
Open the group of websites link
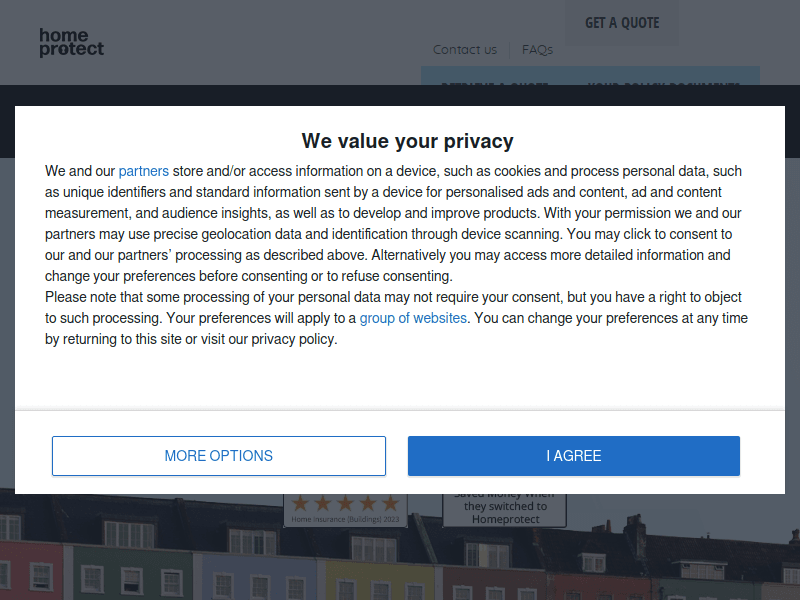point(413,317)
